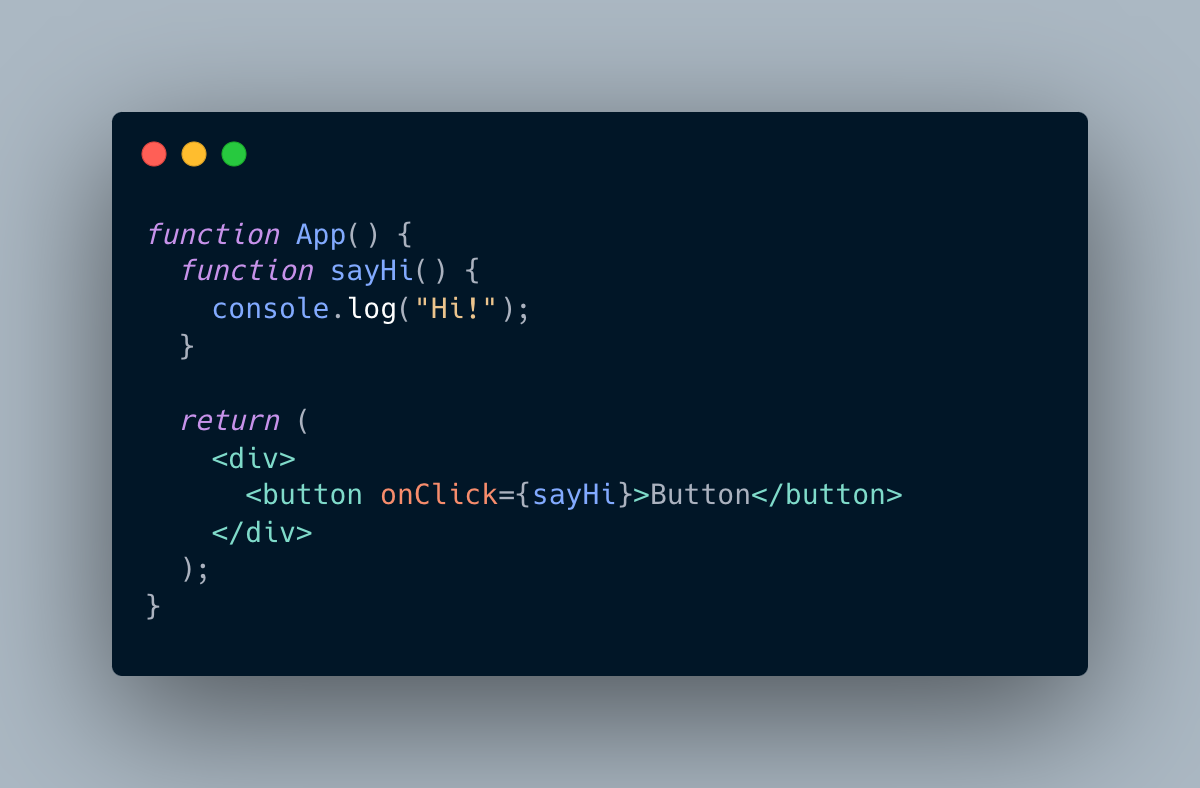Viewport: 1200px width, 788px height.
Task: Click the log method call
Action: [372, 309]
